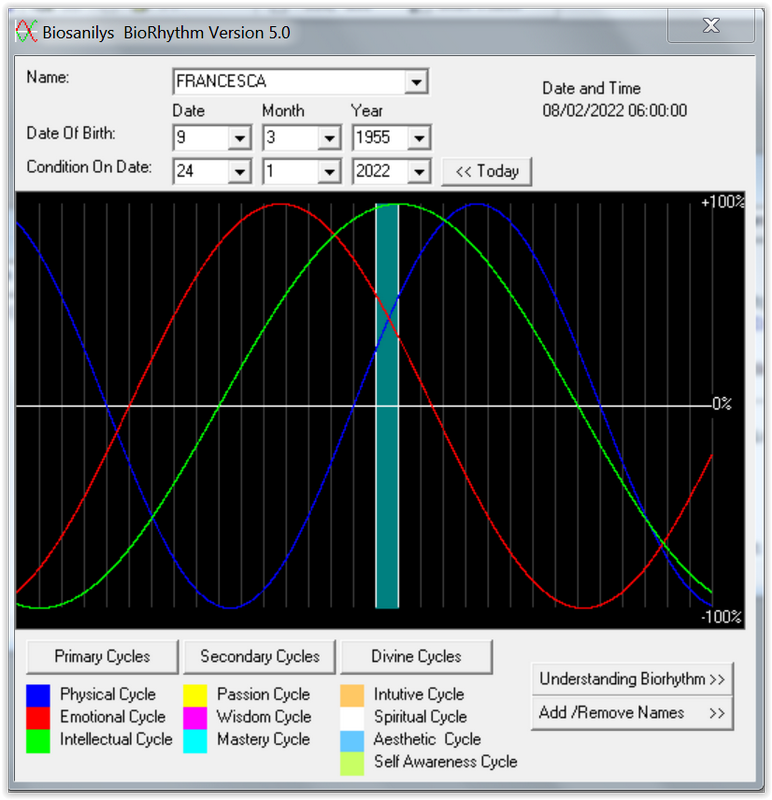Click the 'Passion Cycle' label
Screen dimensions: 772x800
263,694
